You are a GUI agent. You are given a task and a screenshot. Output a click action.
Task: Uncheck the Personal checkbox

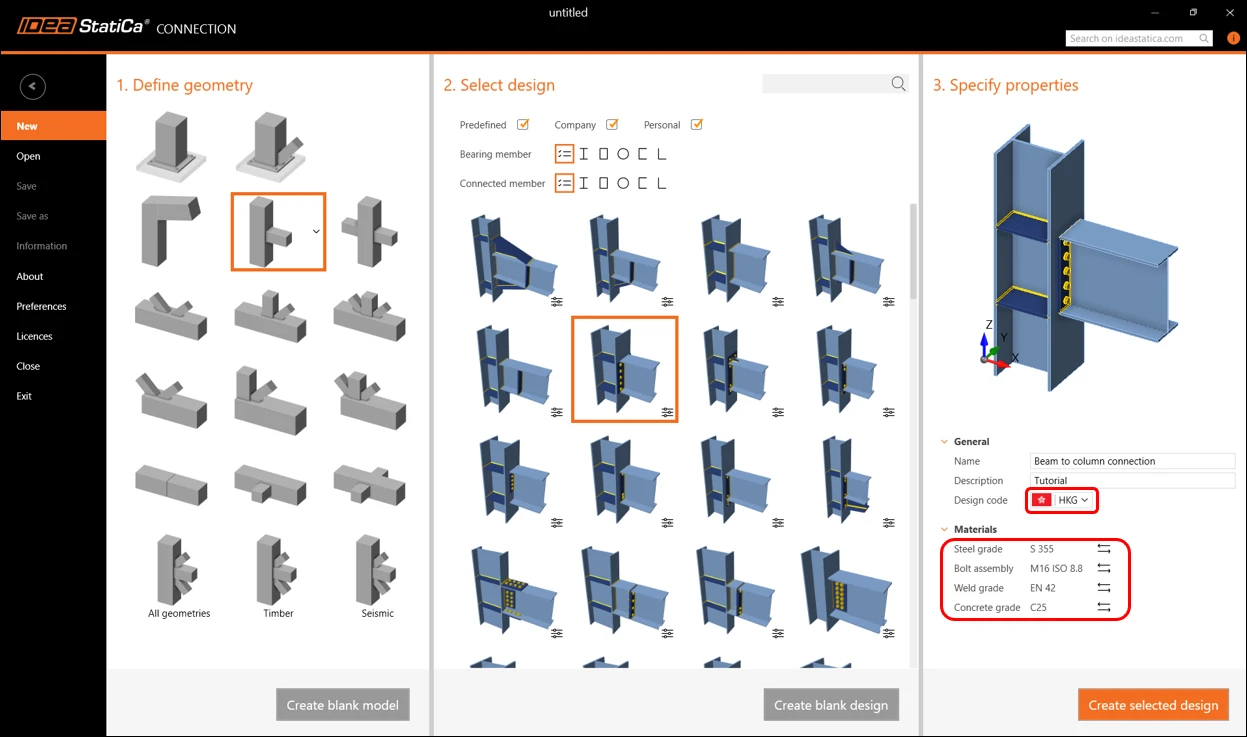[x=697, y=125]
